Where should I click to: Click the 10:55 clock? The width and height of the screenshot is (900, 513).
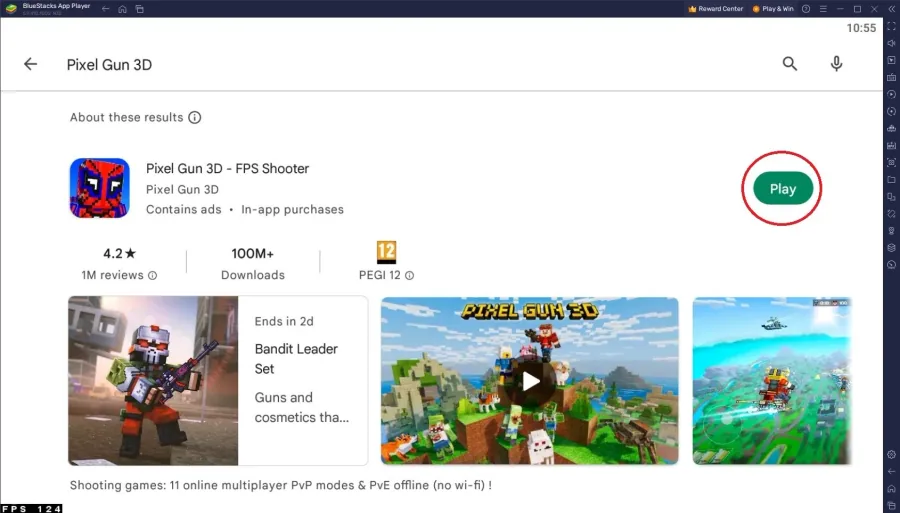pos(861,28)
